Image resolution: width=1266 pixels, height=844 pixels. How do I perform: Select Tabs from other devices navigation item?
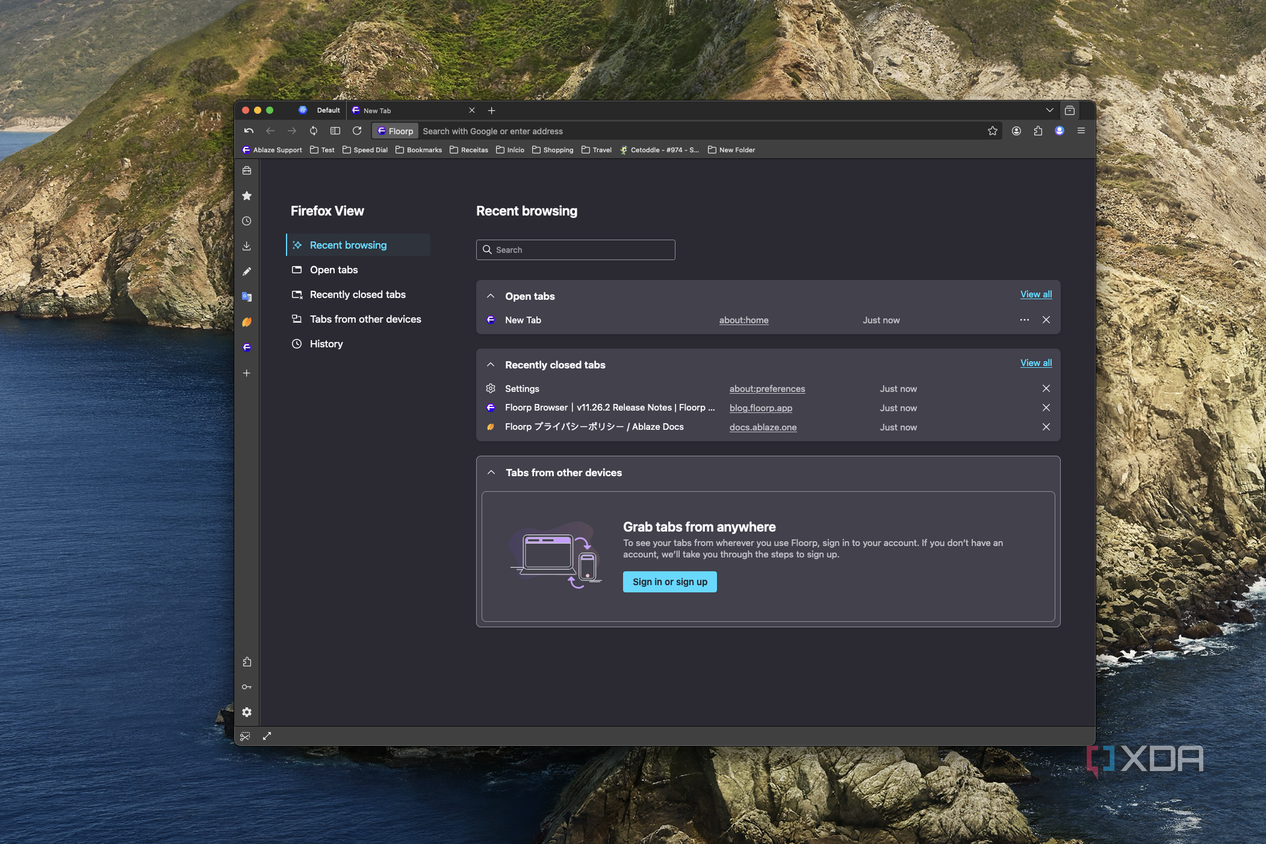(x=358, y=319)
